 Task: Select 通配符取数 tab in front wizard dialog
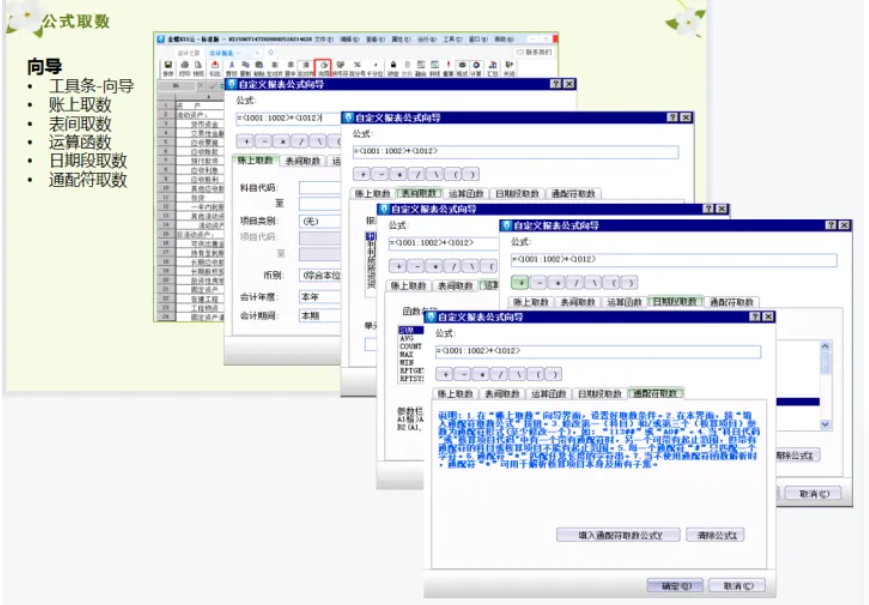pyautogui.click(x=655, y=393)
